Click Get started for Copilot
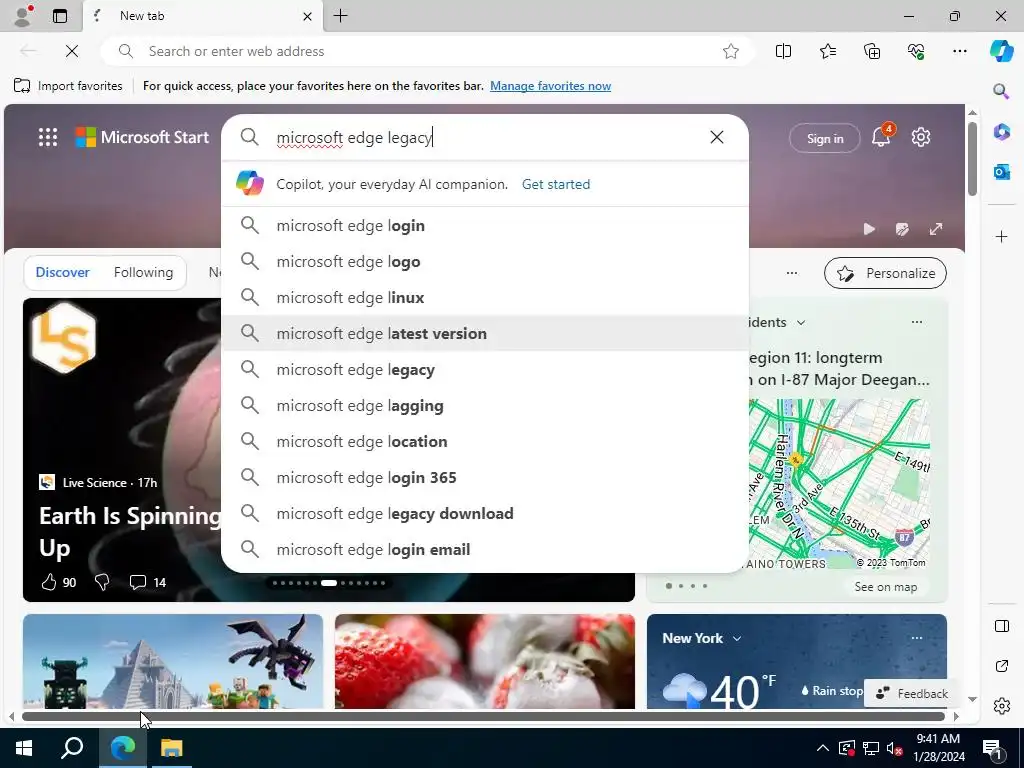 556,184
